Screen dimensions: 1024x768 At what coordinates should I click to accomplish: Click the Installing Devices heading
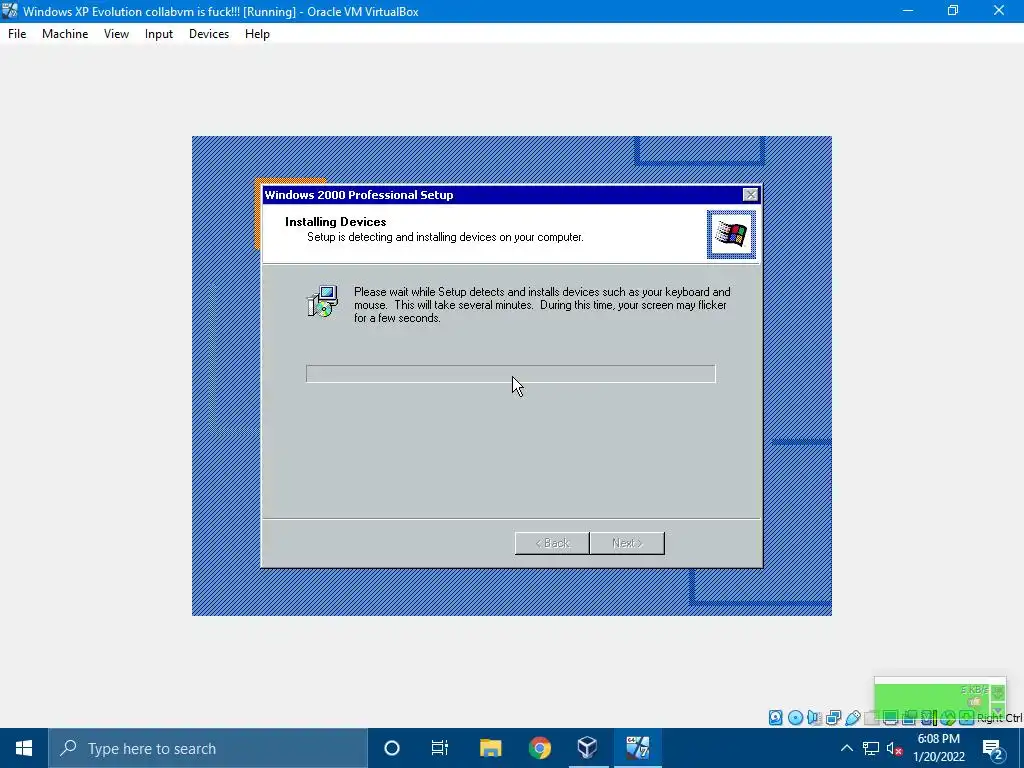[x=336, y=222]
